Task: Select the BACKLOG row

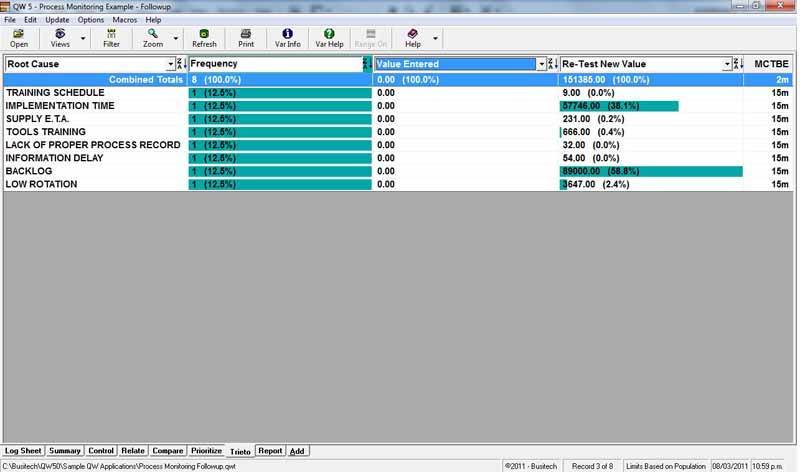Action: 398,171
